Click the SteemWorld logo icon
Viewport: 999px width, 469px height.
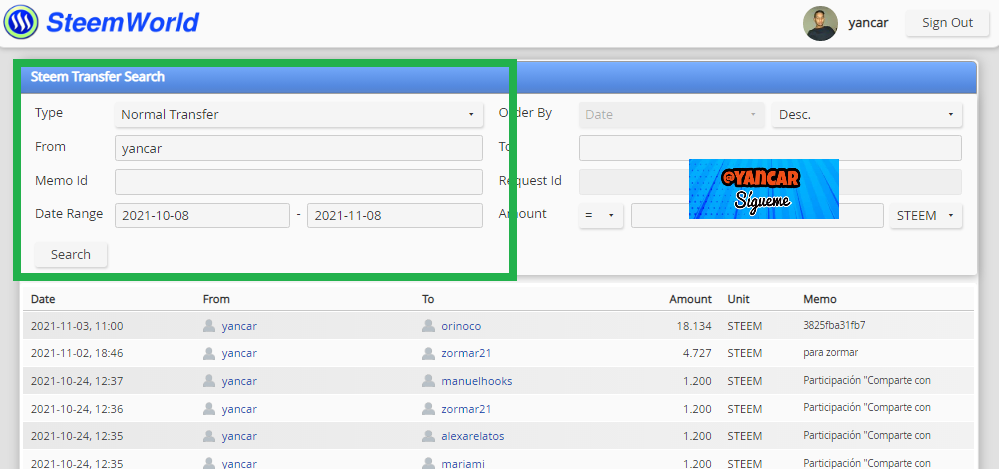(x=21, y=22)
